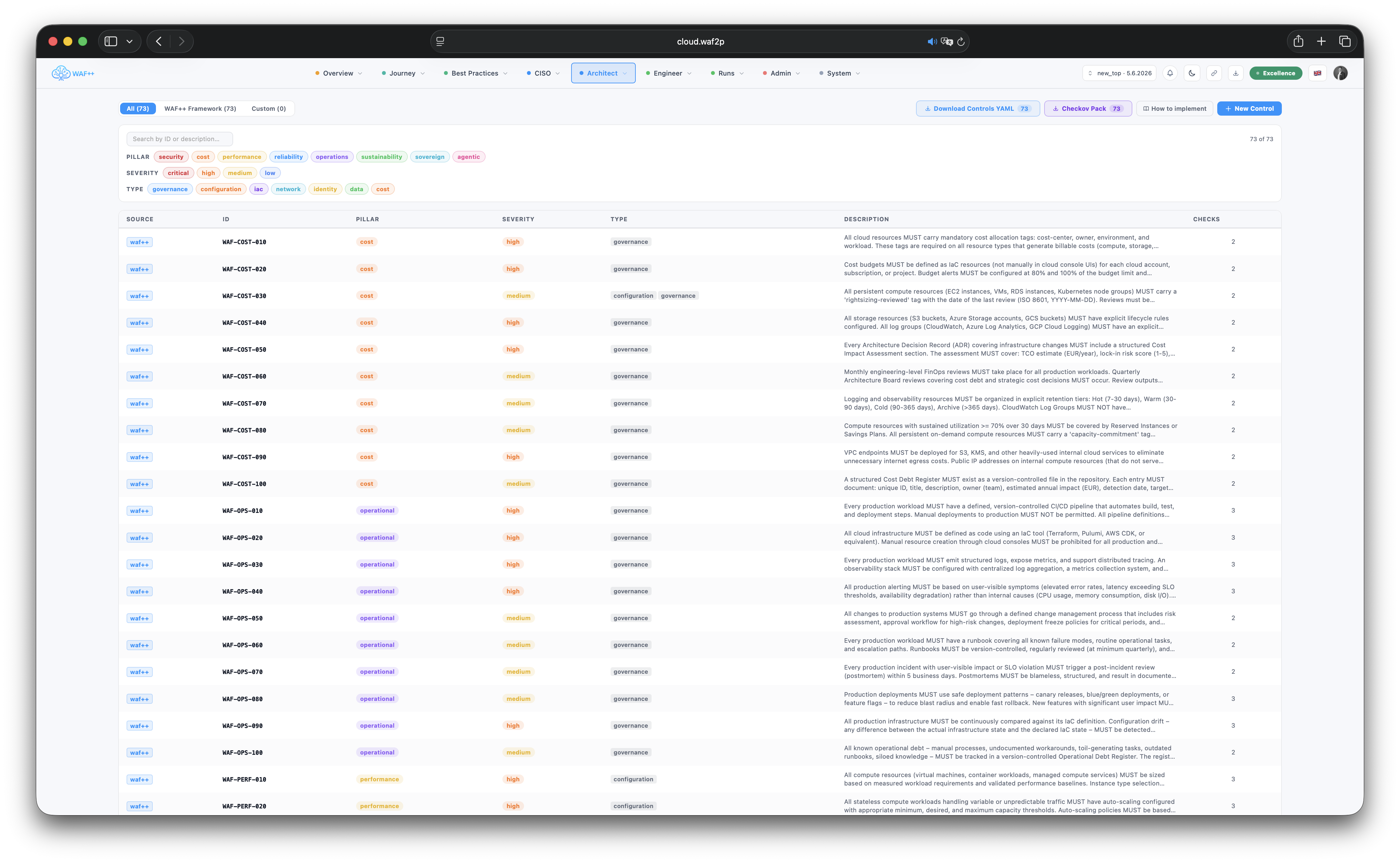Click the waf++ source badge for WAF-OPS-010
Screen dimensions: 1400x863
click(x=139, y=511)
